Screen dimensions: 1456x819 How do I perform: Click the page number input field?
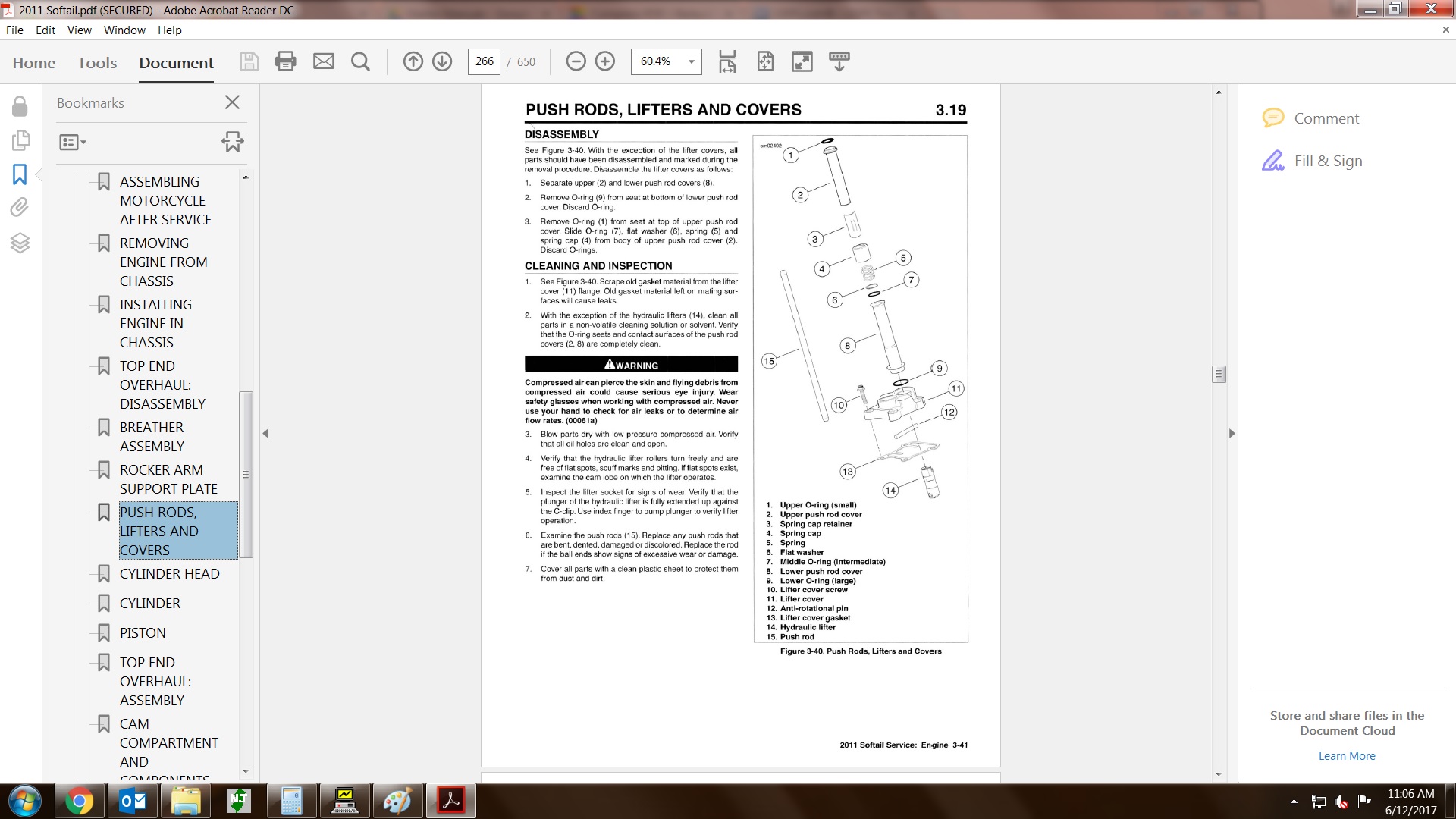point(484,61)
